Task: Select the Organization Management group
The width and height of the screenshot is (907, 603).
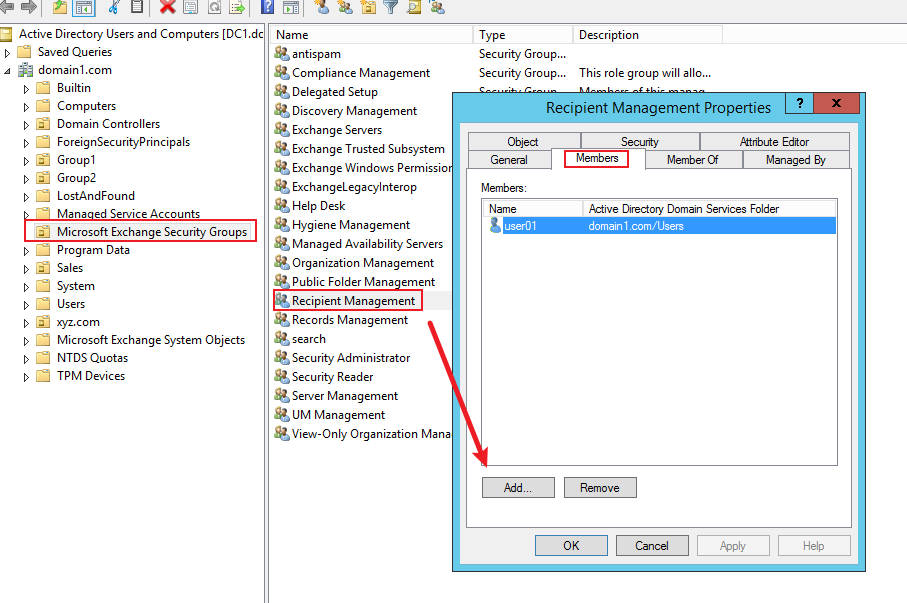Action: (x=363, y=263)
